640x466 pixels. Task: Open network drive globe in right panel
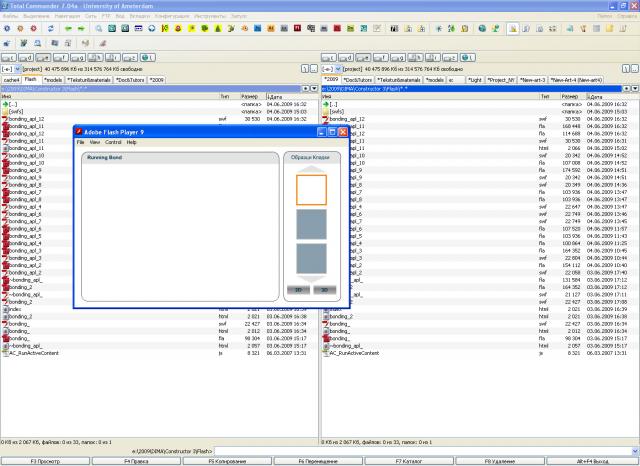click(x=468, y=58)
